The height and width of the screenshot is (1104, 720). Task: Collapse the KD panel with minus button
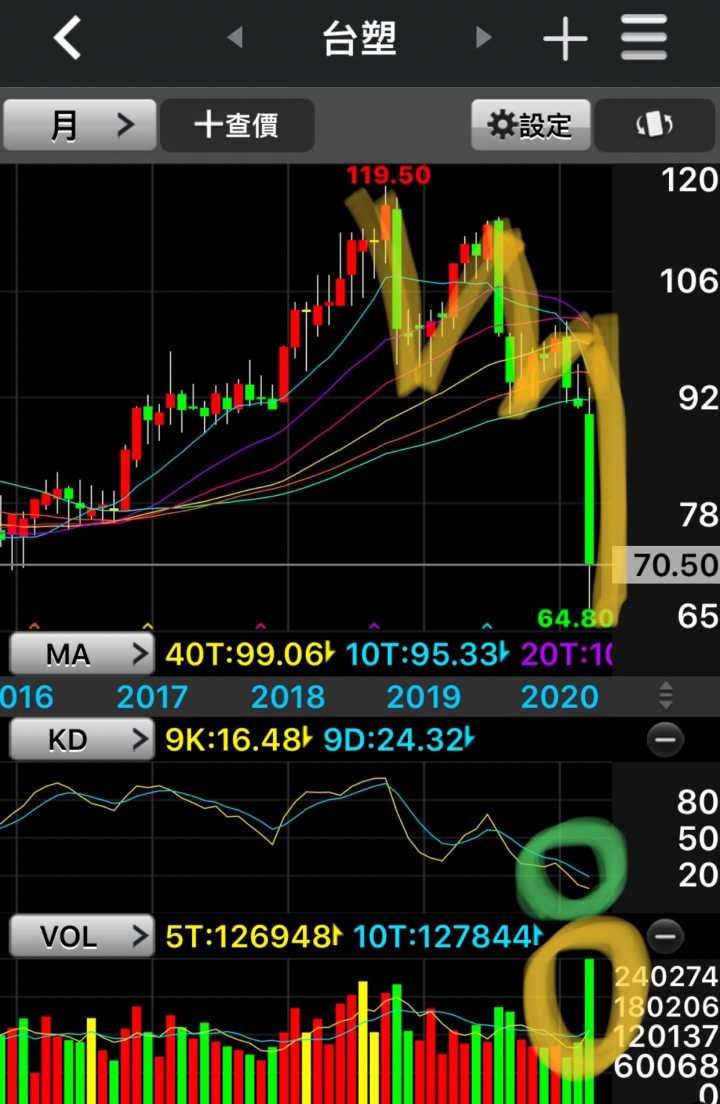coord(664,739)
